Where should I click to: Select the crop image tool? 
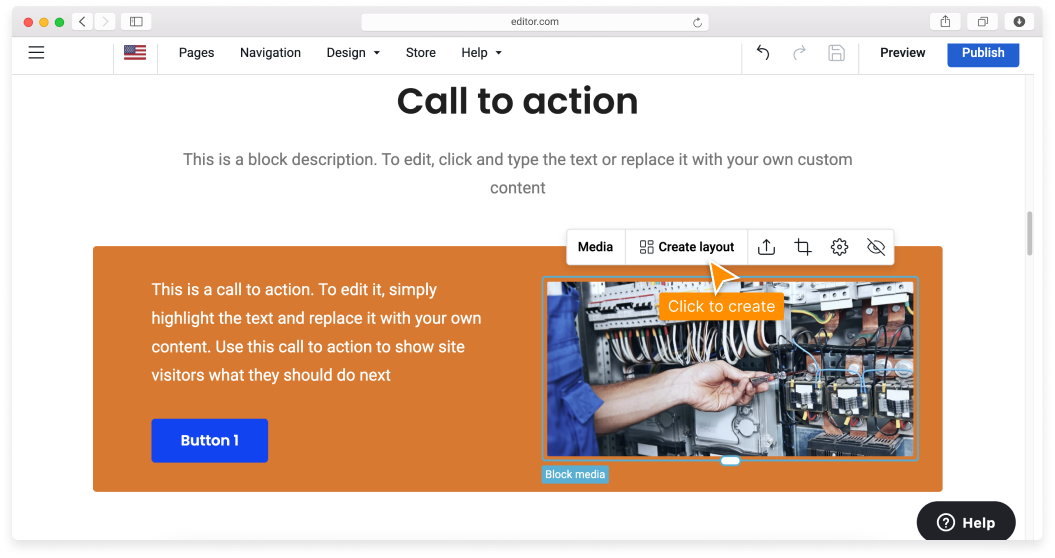click(x=803, y=247)
